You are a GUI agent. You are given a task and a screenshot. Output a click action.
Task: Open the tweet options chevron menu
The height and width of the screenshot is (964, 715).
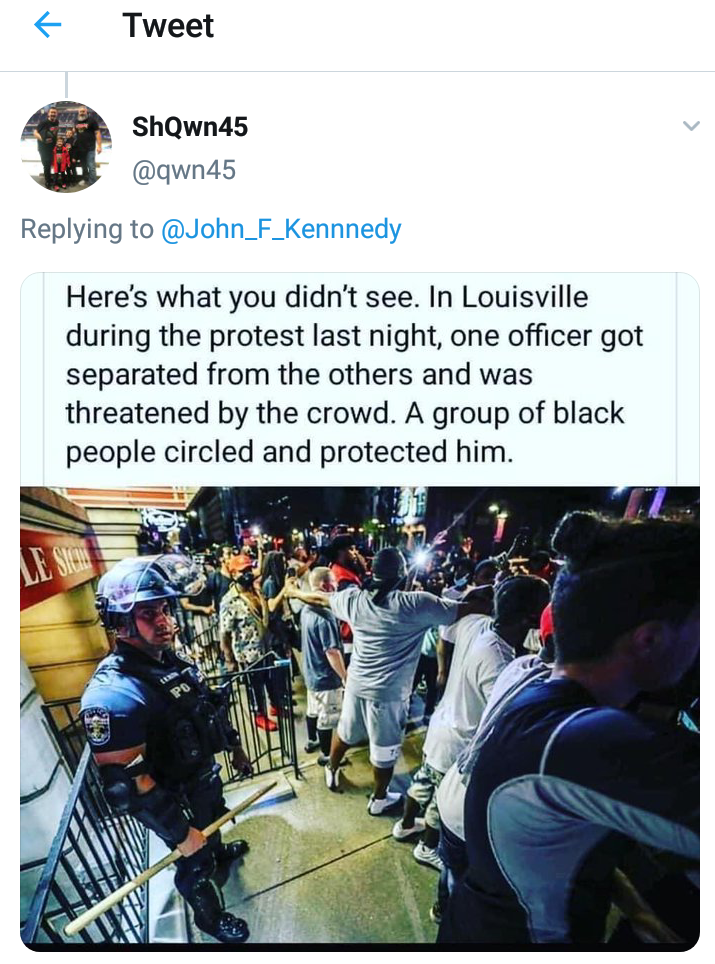(691, 126)
